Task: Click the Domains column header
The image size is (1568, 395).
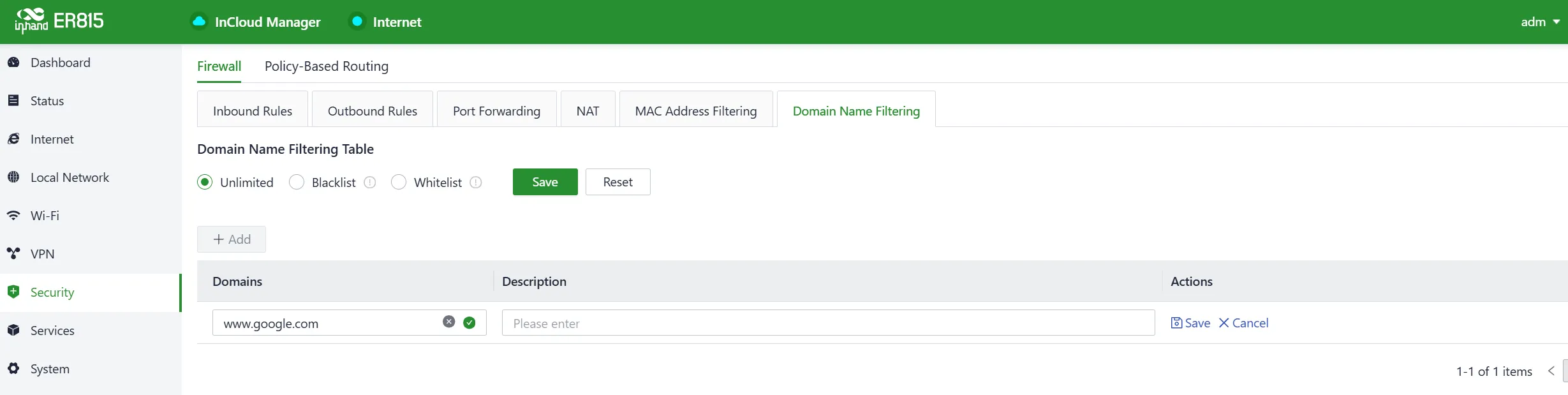Action: point(237,281)
